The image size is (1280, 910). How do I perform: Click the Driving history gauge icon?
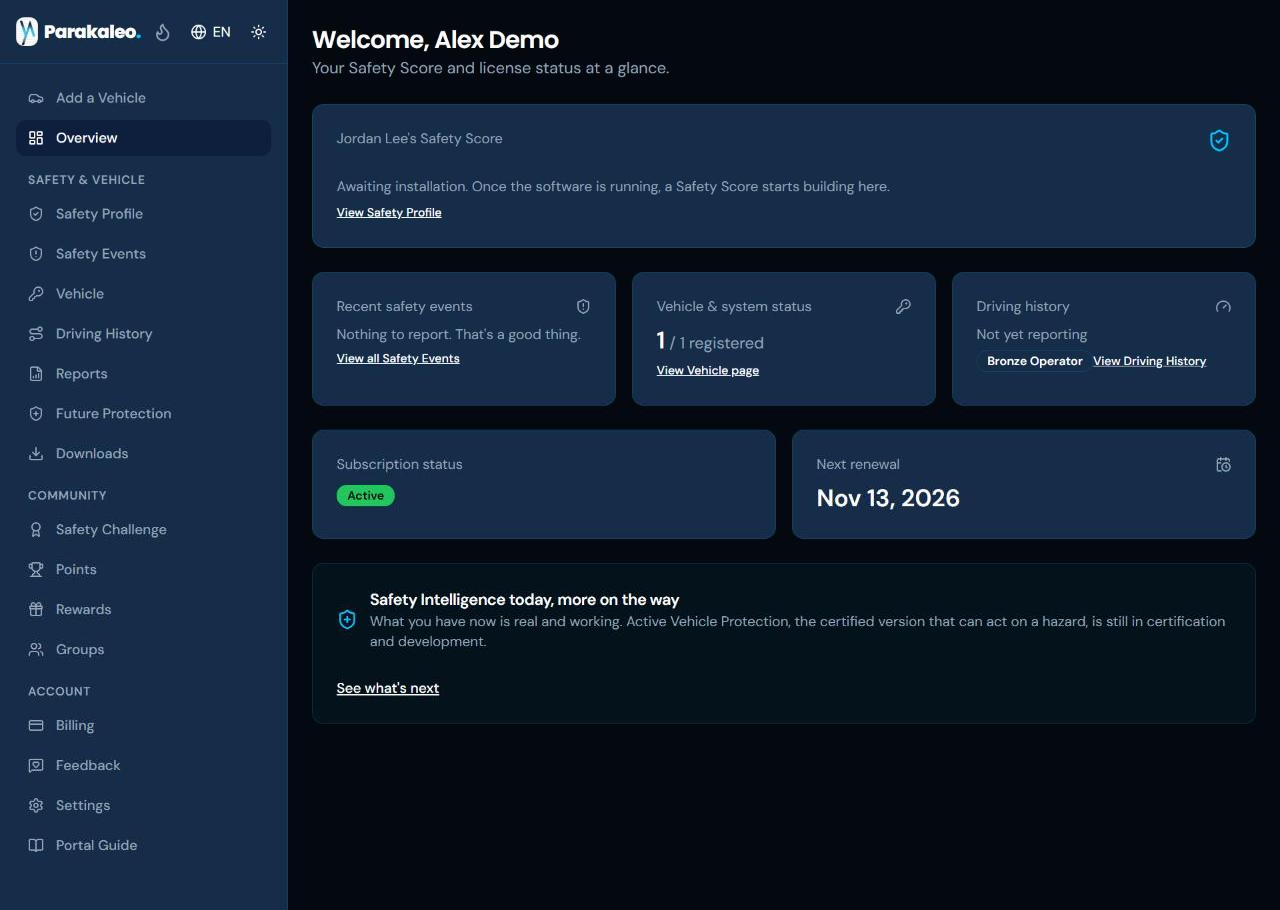1223,307
